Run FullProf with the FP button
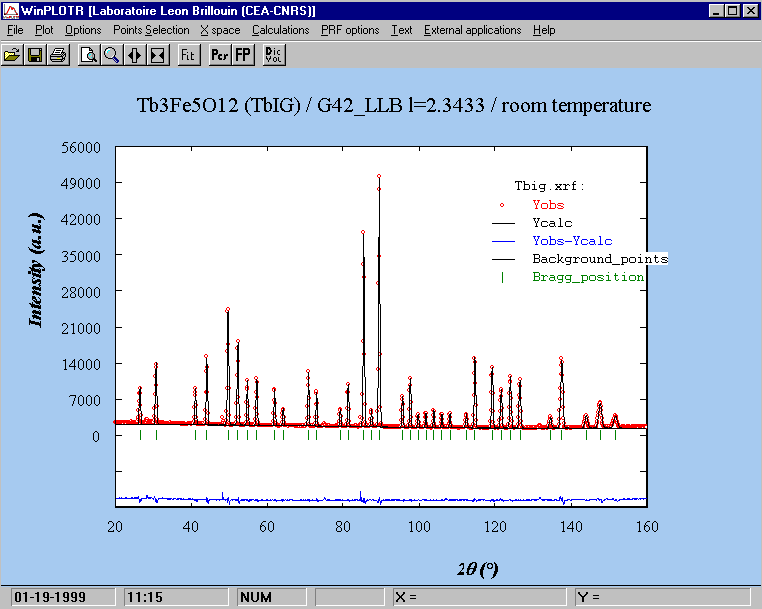Image resolution: width=762 pixels, height=609 pixels. click(x=242, y=55)
